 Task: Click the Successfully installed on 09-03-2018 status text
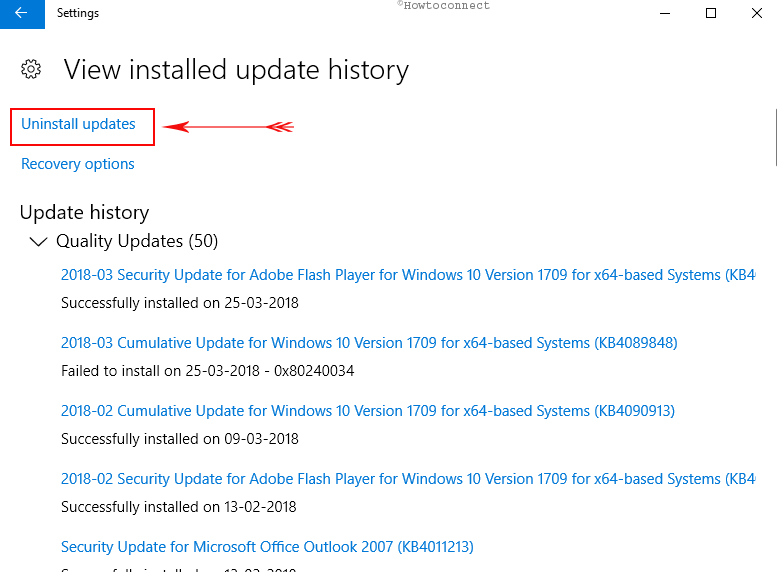(x=180, y=439)
